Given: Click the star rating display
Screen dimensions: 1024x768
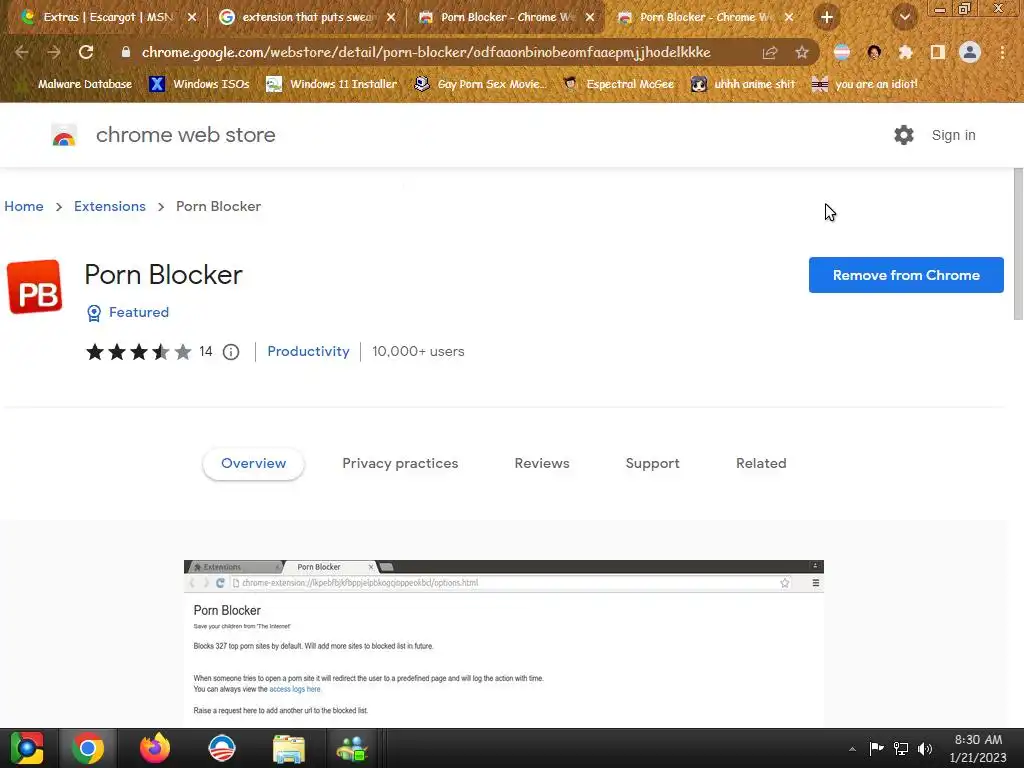Looking at the screenshot, I should [138, 352].
